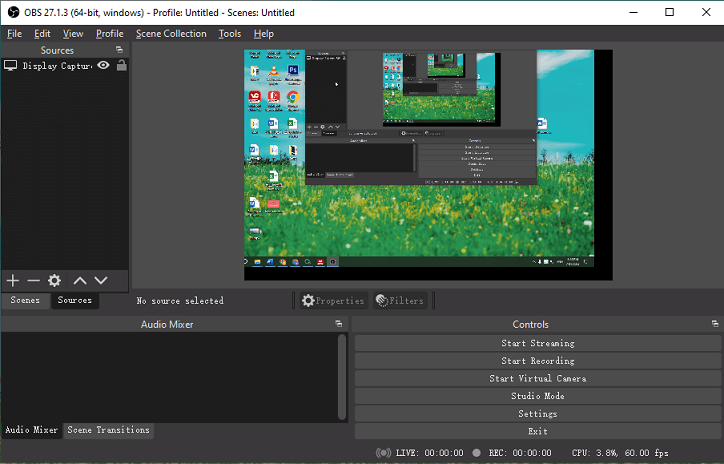724x464 pixels.
Task: Click the Audio Mixer vertical scrollbar
Action: click(x=342, y=377)
